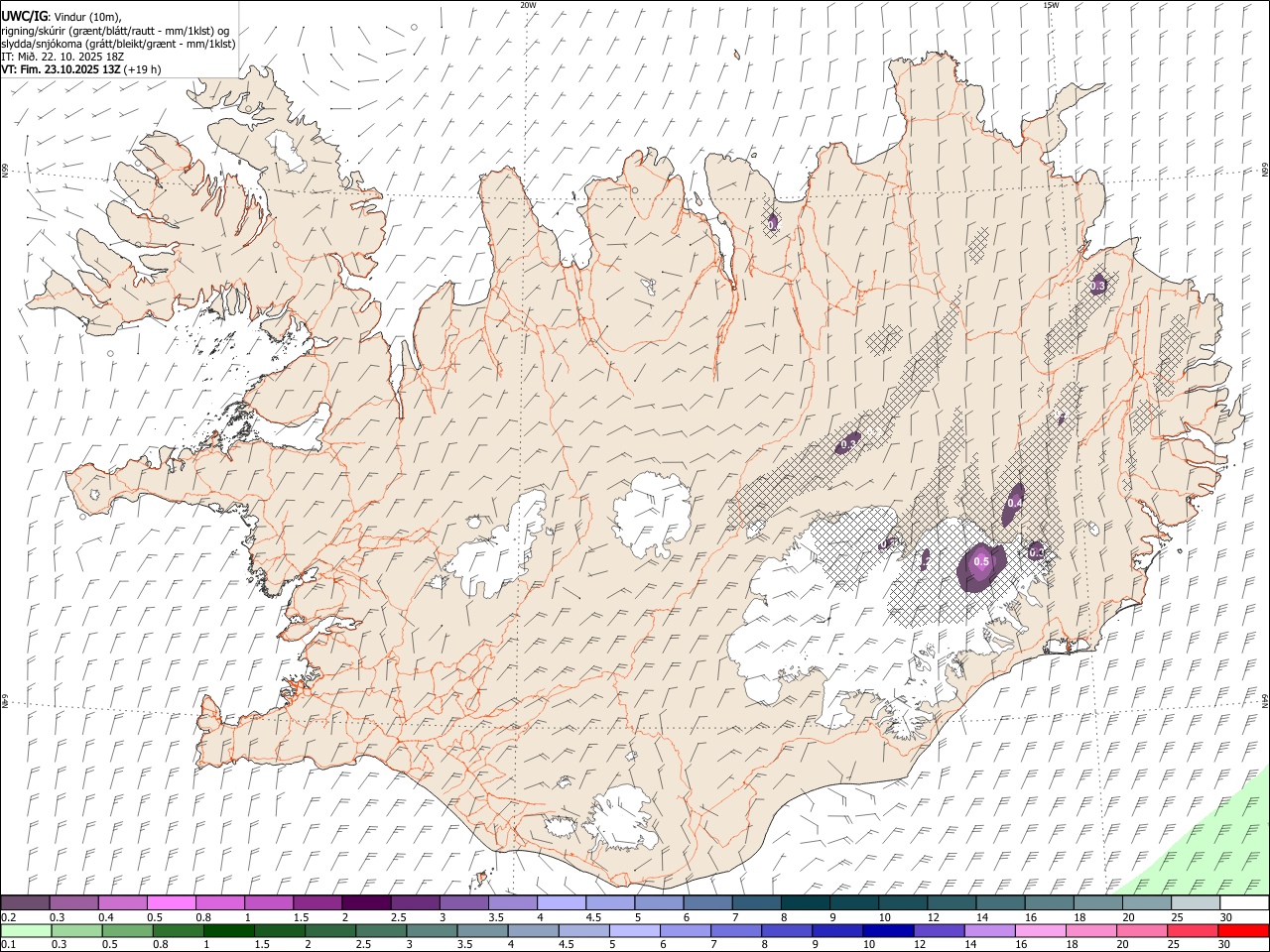Click the 'slydda/snjókoma (grátt/bleikt/grænt' header line
The height and width of the screenshot is (952, 1270).
[x=89, y=44]
